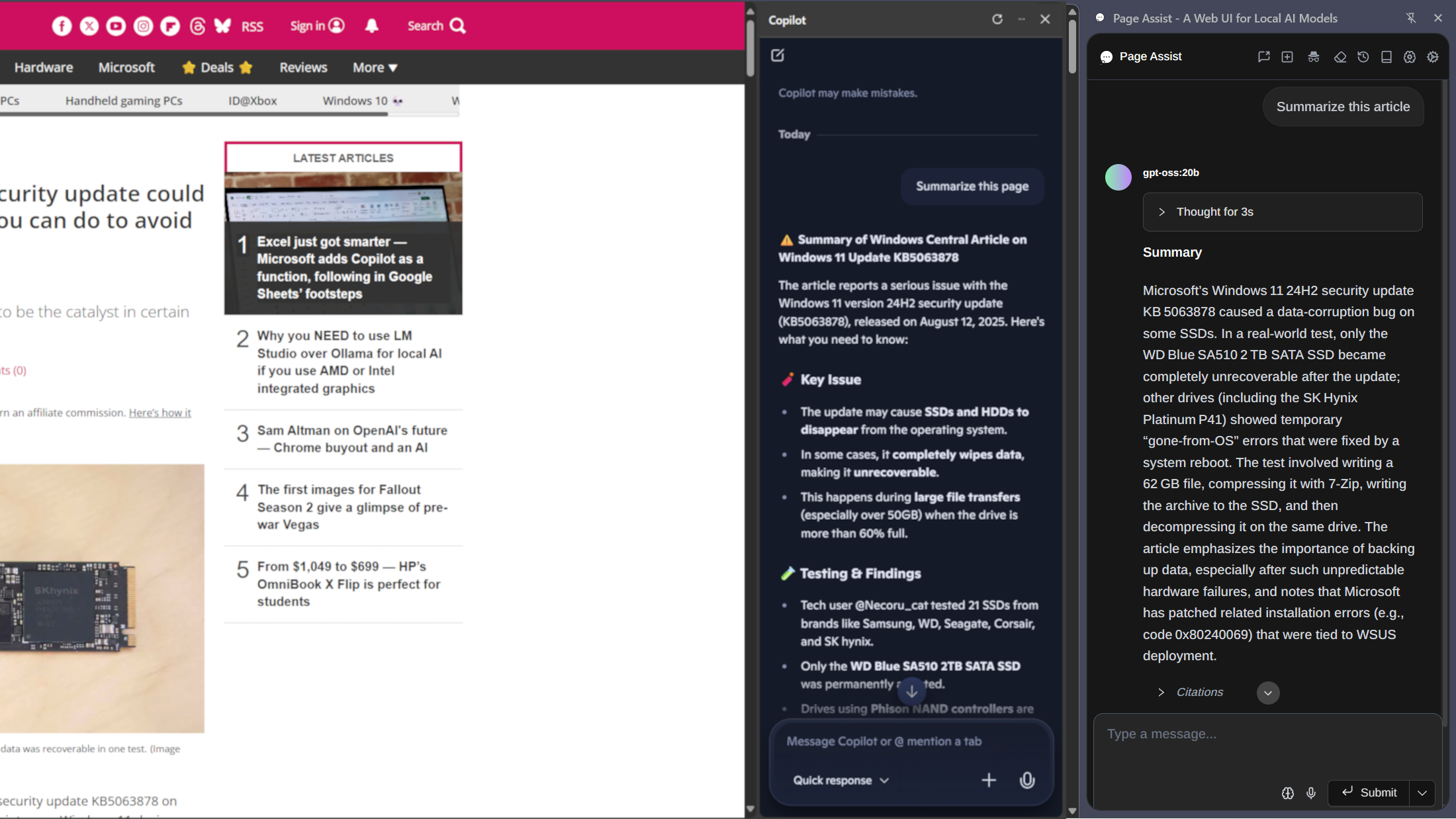Open the Threads social icon

point(197,26)
